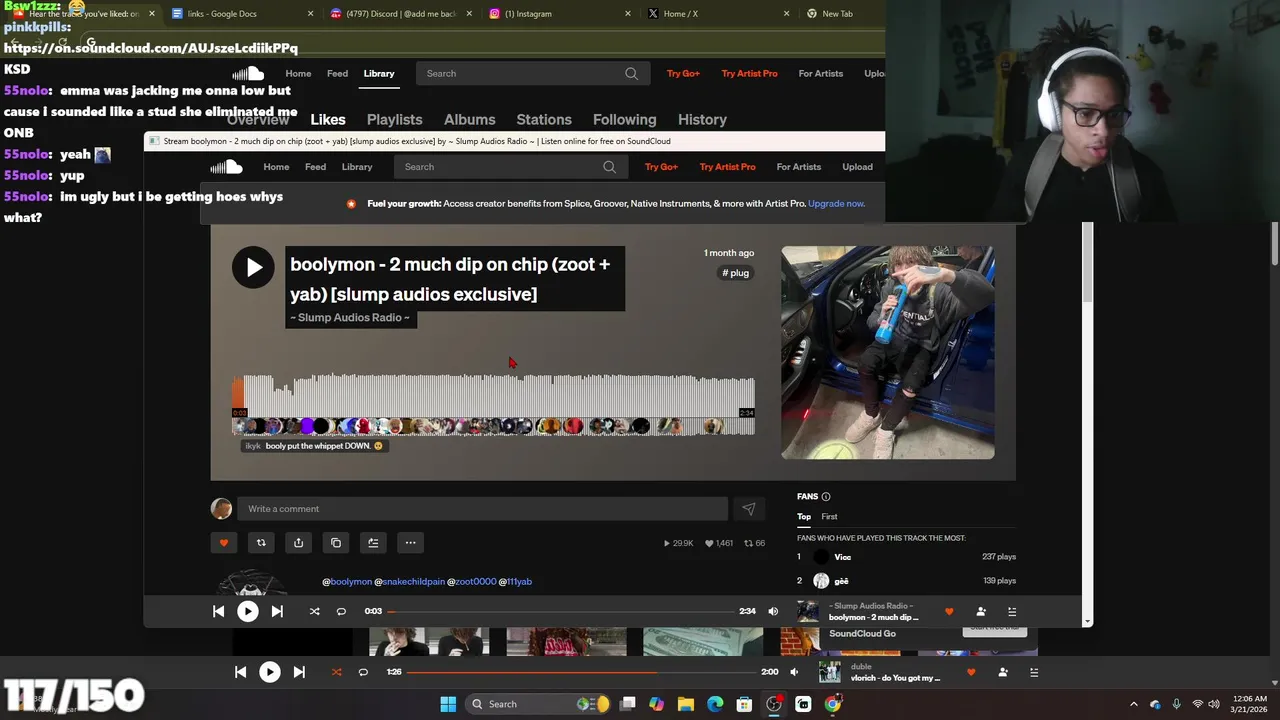Follow the artist in the front window player bar
The height and width of the screenshot is (720, 1280).
tap(981, 611)
